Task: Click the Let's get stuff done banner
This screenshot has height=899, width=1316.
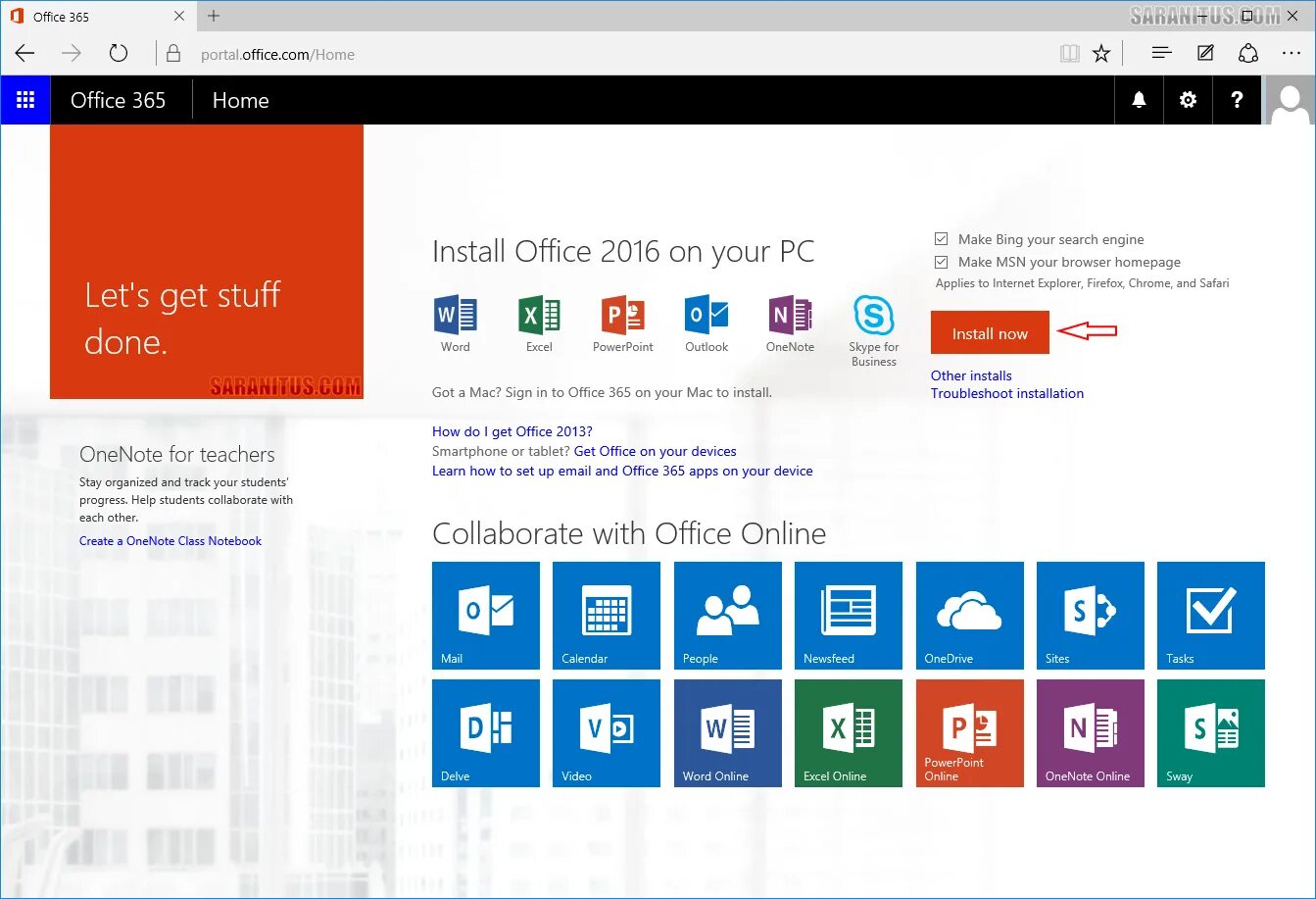Action: (x=207, y=261)
